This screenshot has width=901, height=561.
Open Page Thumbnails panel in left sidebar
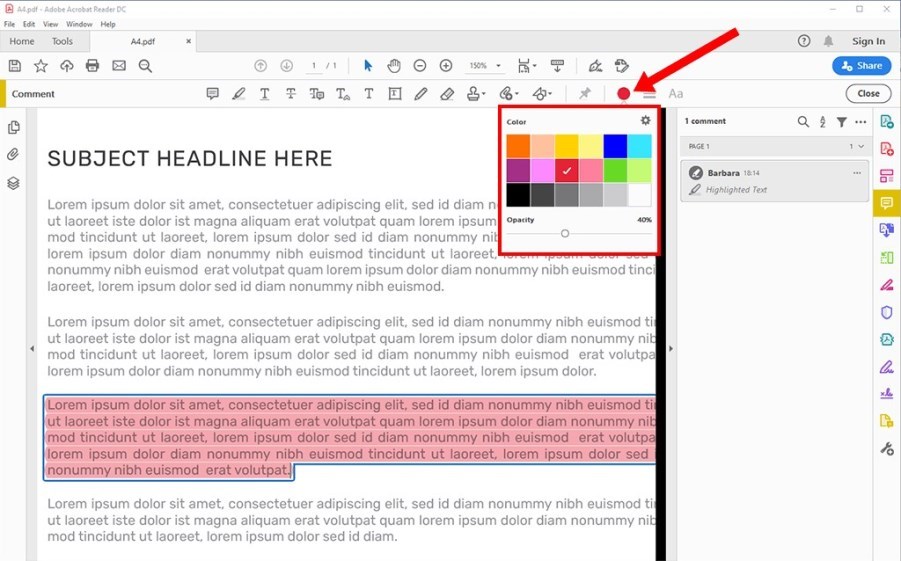(14, 128)
